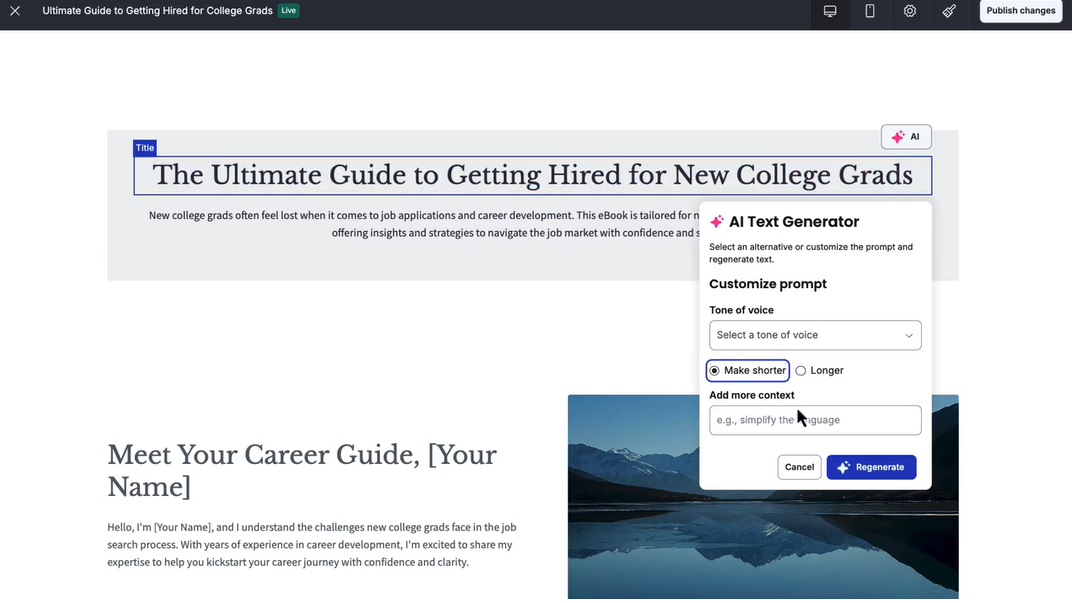Click the Title block label tag
The height and width of the screenshot is (603, 1072).
coord(145,148)
